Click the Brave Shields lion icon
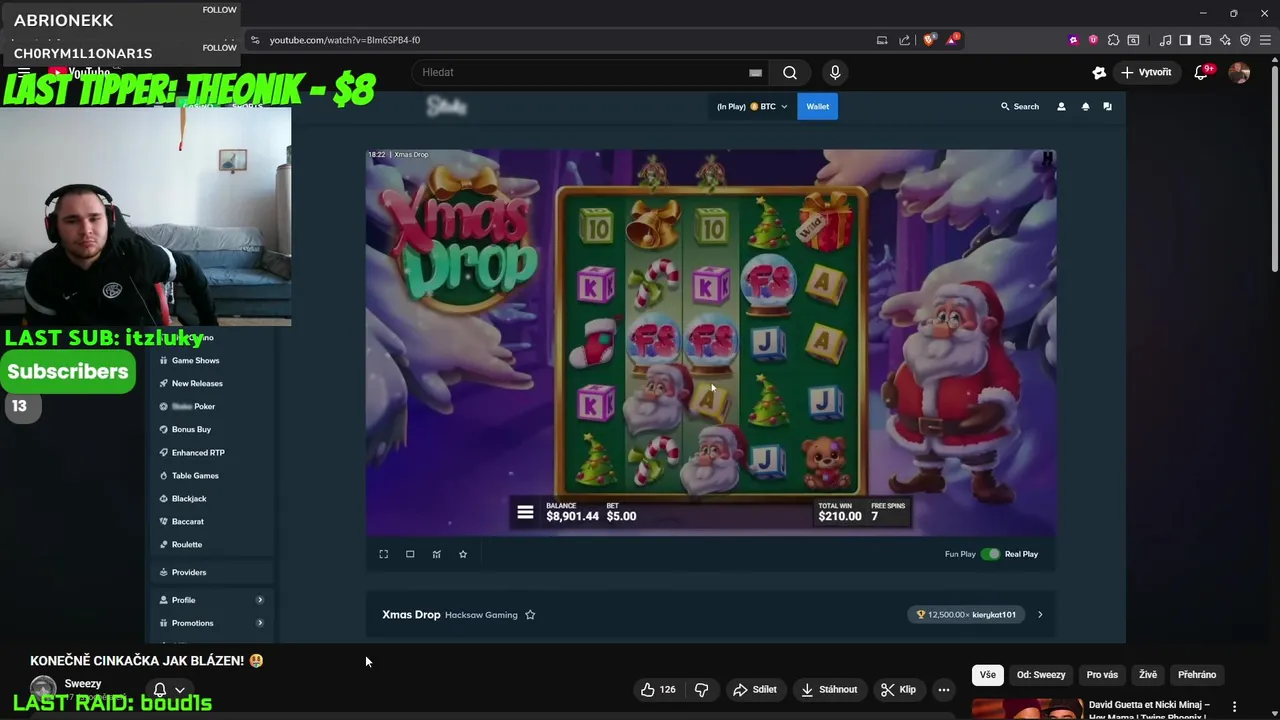Viewport: 1280px width, 720px height. coord(929,40)
